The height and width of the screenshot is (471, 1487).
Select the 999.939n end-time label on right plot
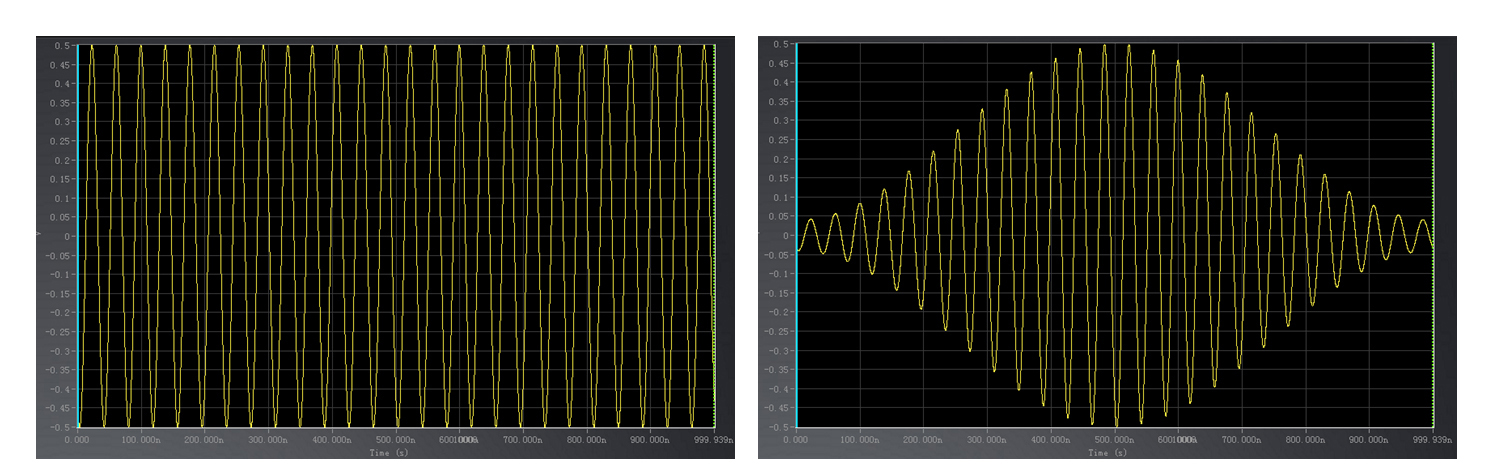1432,439
